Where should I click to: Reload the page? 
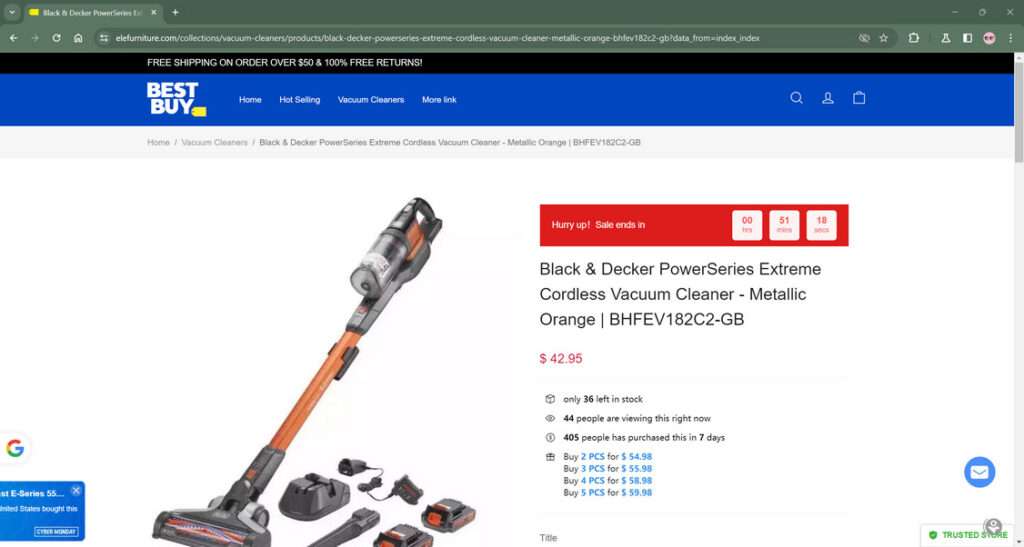point(56,38)
